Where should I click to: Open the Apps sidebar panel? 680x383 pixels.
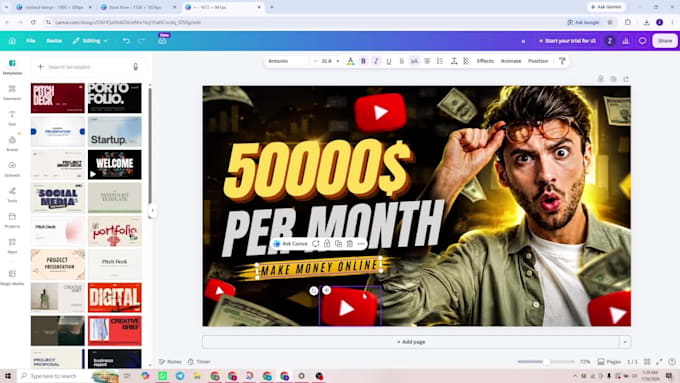pos(12,246)
